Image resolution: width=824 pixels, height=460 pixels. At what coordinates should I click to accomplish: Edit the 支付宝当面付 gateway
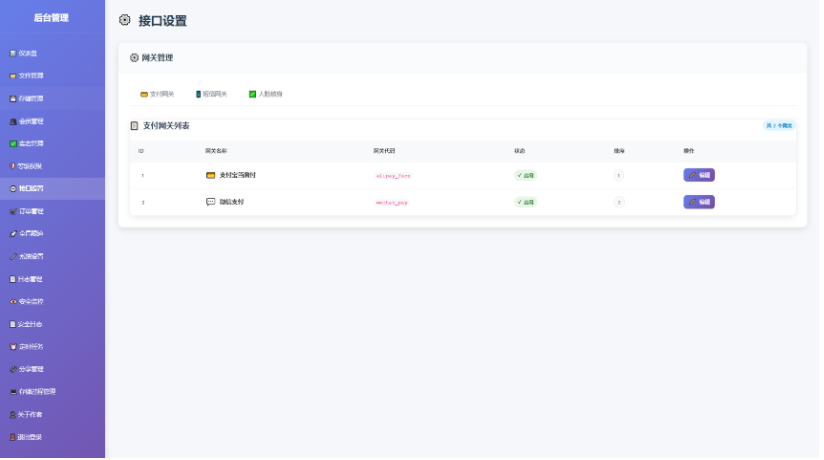click(x=698, y=175)
